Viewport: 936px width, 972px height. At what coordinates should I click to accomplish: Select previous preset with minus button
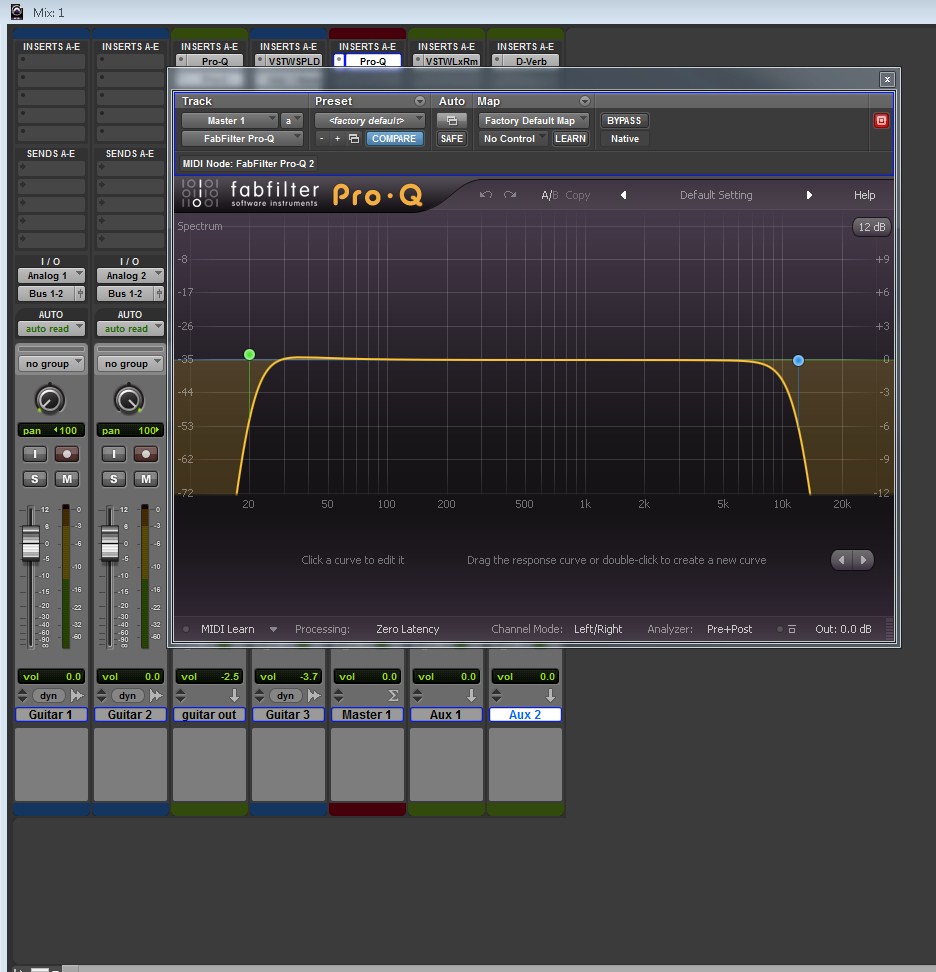click(x=321, y=139)
